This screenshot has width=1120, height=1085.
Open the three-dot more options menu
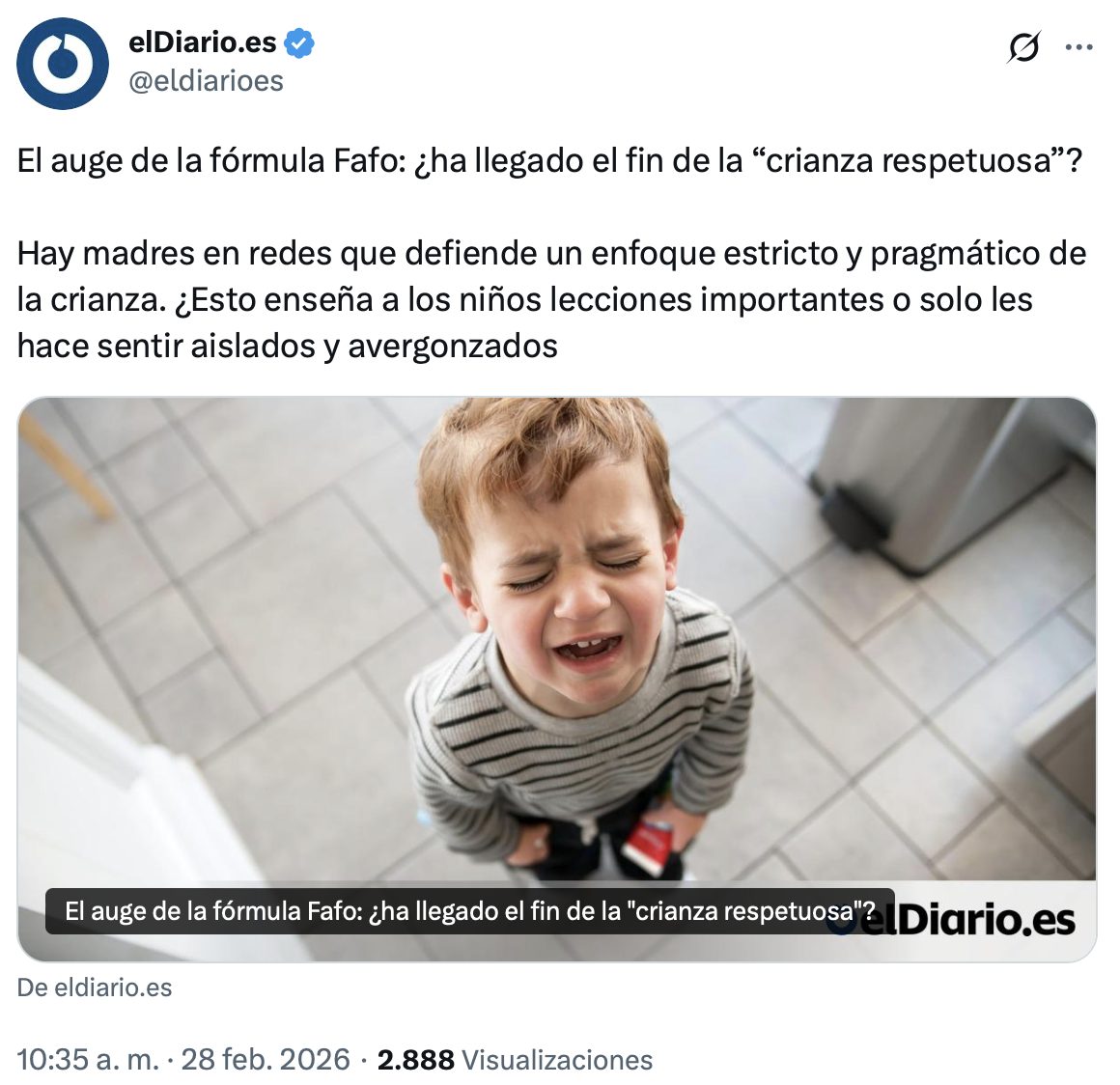click(1078, 47)
